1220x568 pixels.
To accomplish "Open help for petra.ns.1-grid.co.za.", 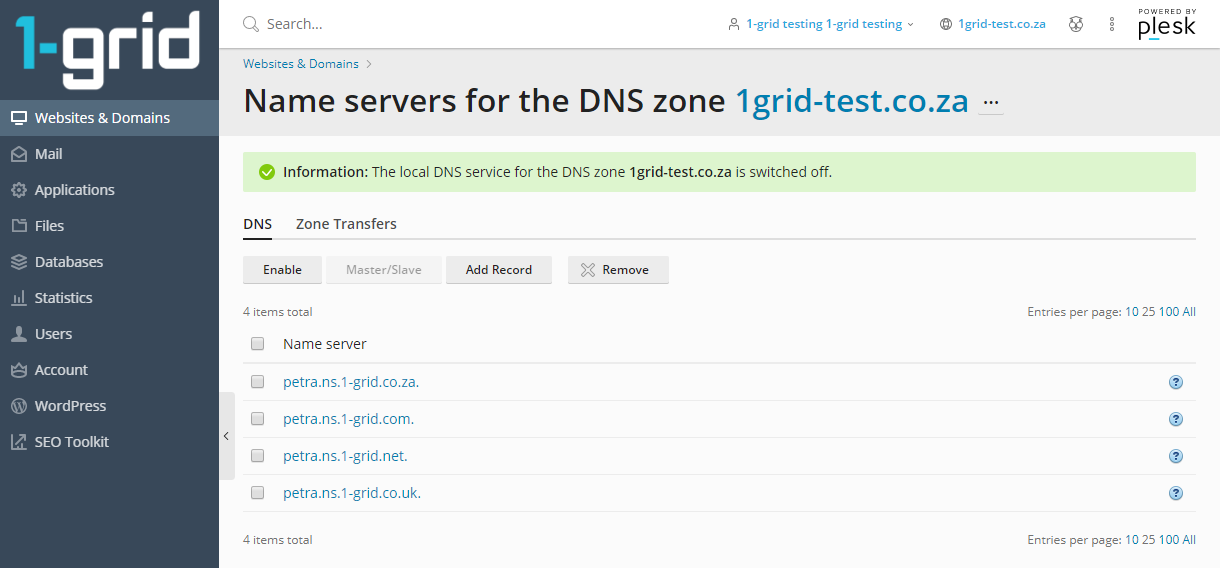I will click(x=1176, y=382).
